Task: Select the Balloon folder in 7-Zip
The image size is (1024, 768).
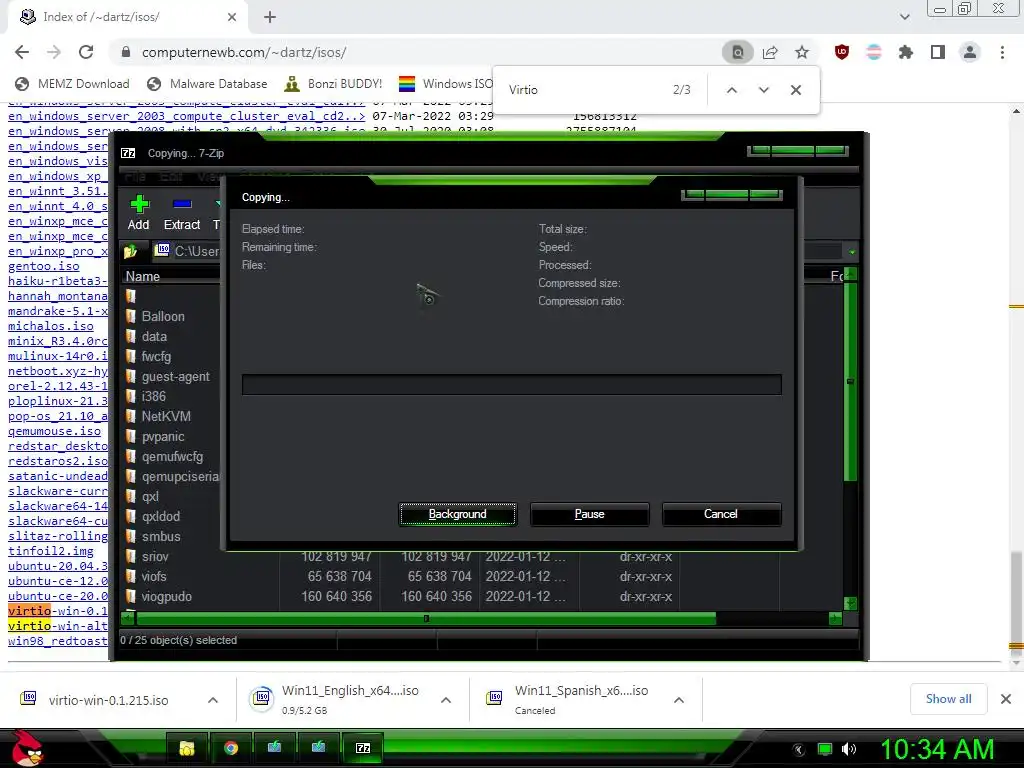Action: [163, 316]
